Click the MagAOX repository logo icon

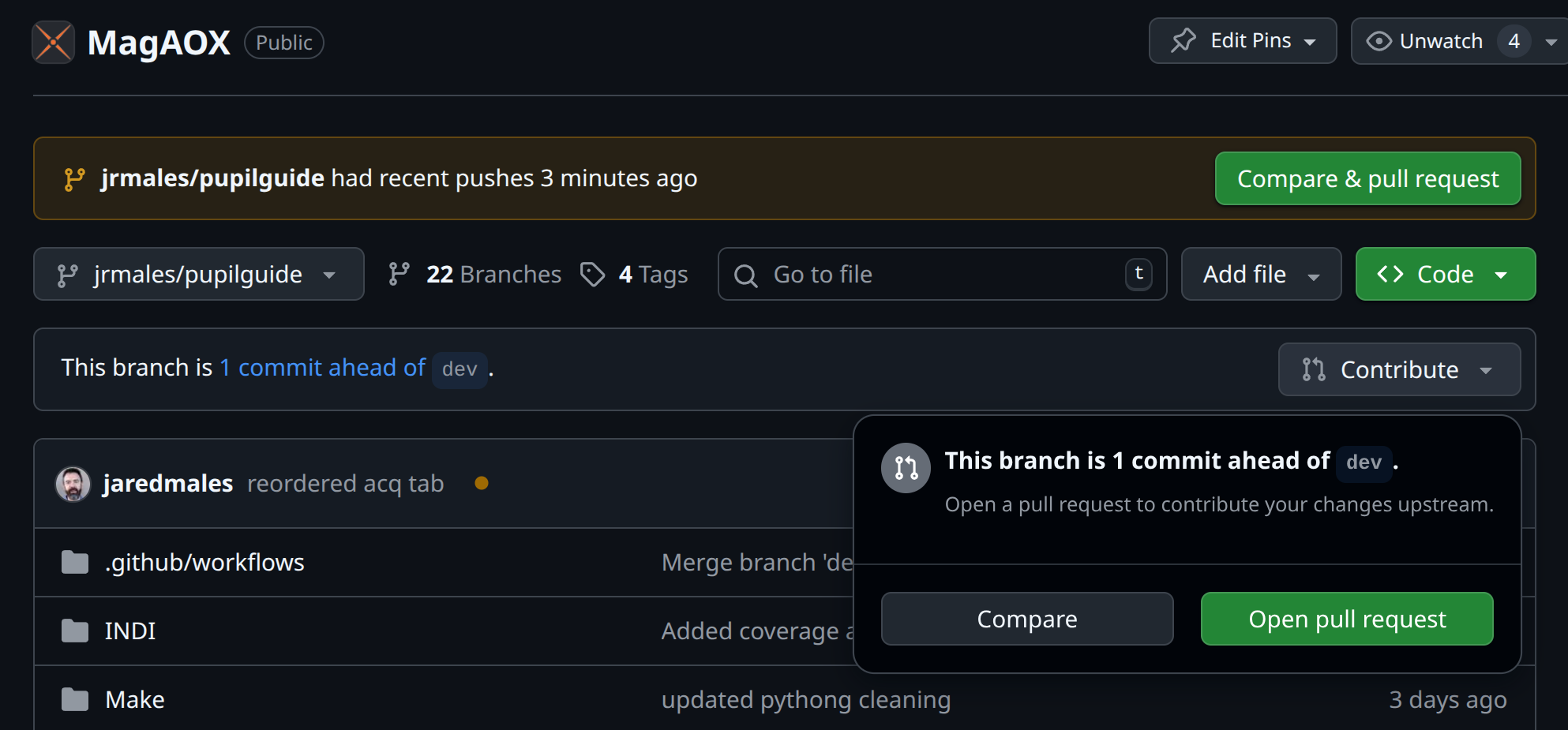pyautogui.click(x=53, y=42)
